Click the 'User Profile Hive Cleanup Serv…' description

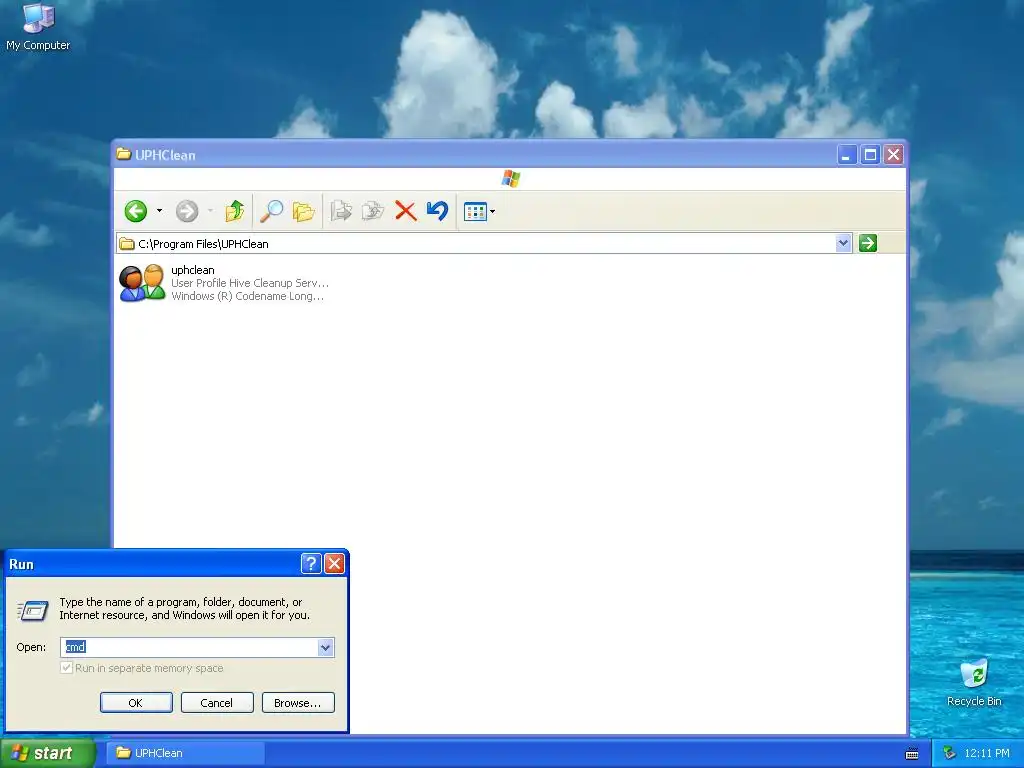tap(250, 283)
